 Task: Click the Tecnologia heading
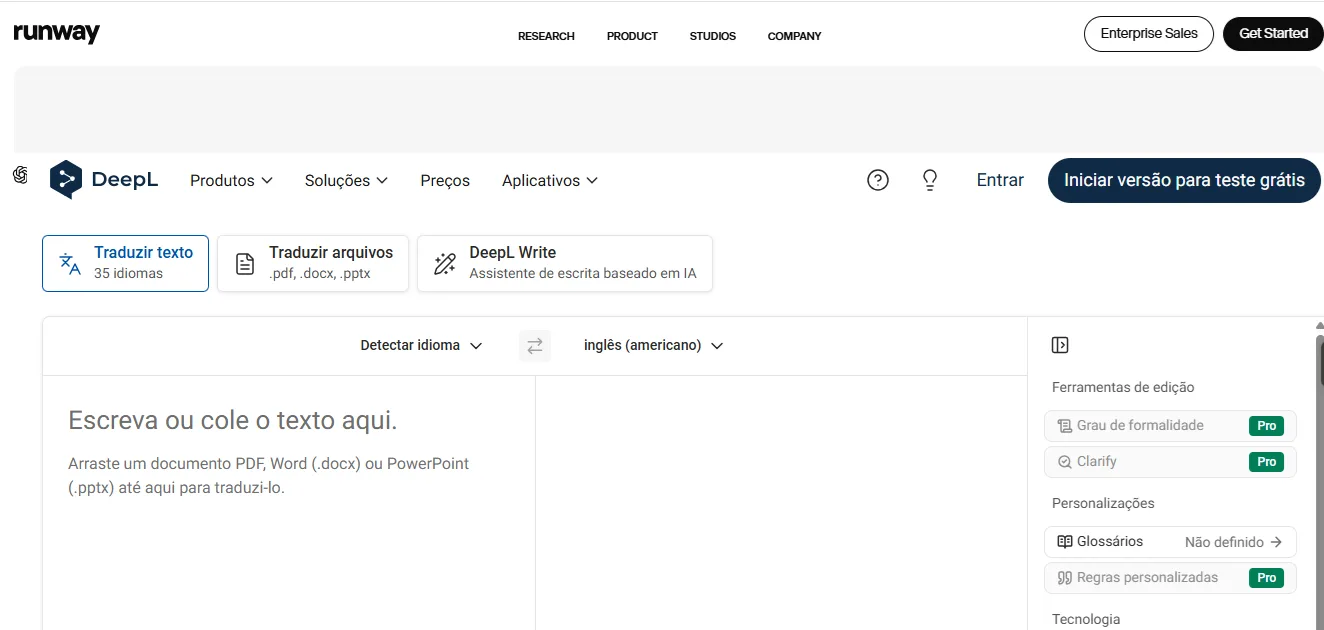pos(1086,619)
